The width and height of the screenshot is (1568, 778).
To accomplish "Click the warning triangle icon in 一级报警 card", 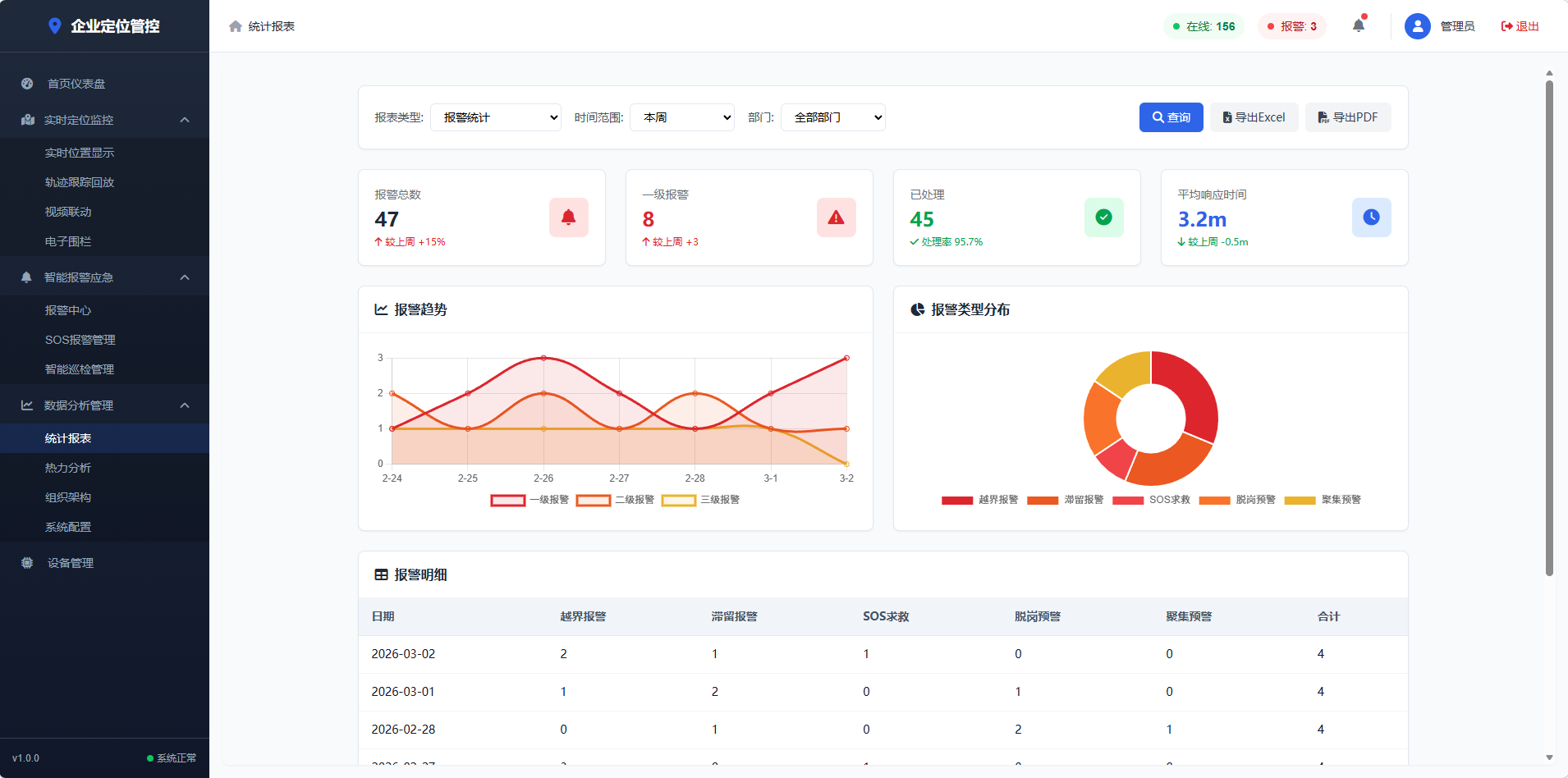I will [x=836, y=217].
